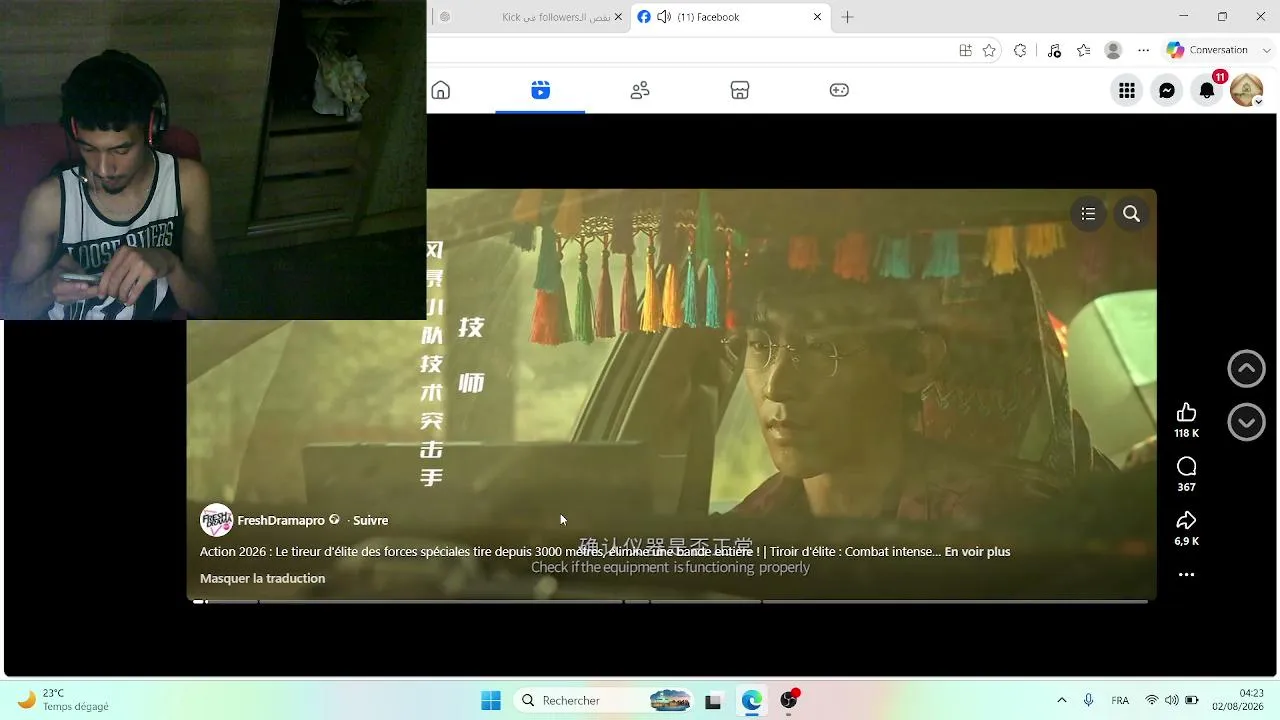Open Messenger chats

pyautogui.click(x=1167, y=91)
